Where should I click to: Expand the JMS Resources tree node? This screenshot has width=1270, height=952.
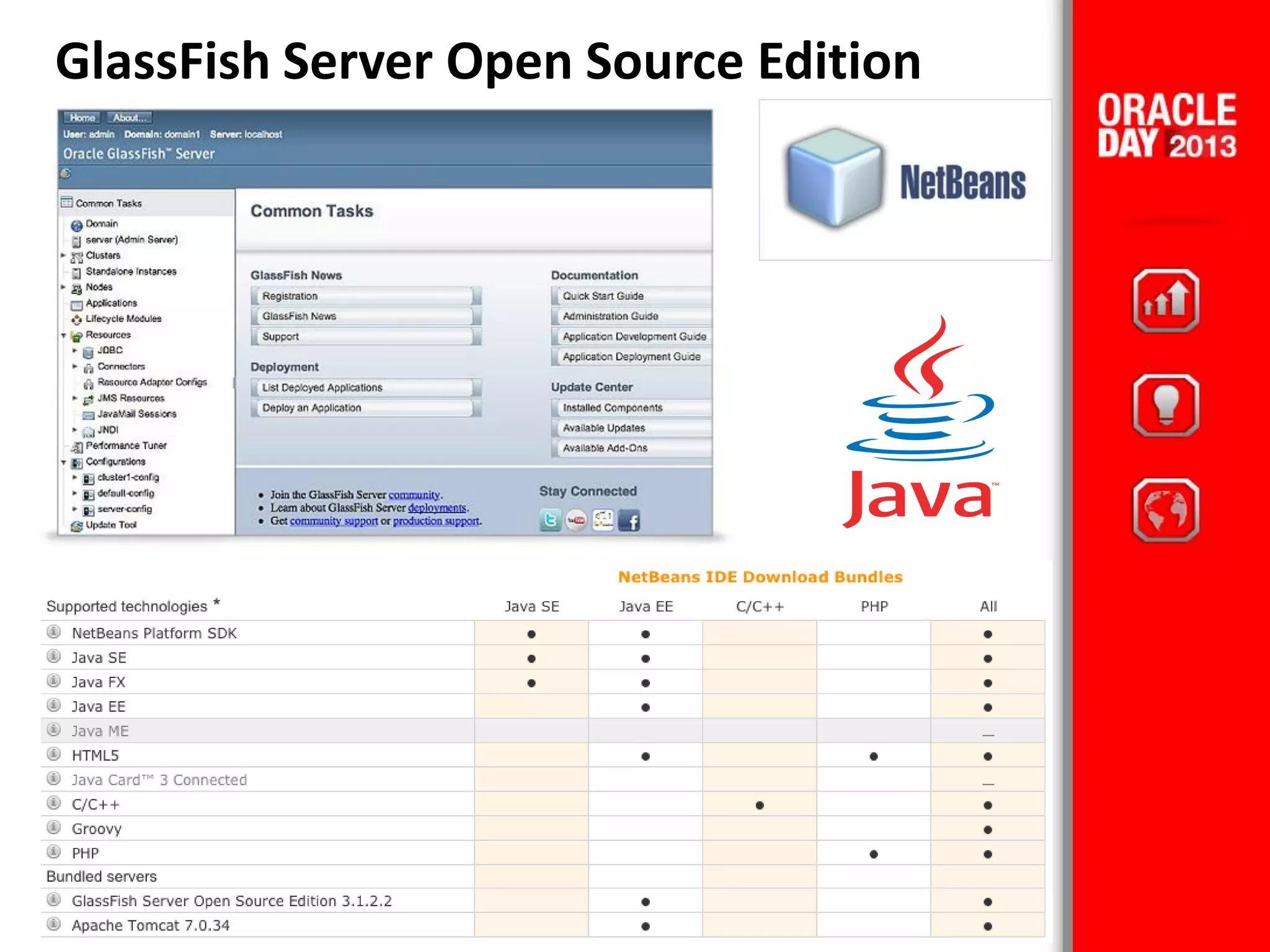pyautogui.click(x=75, y=398)
